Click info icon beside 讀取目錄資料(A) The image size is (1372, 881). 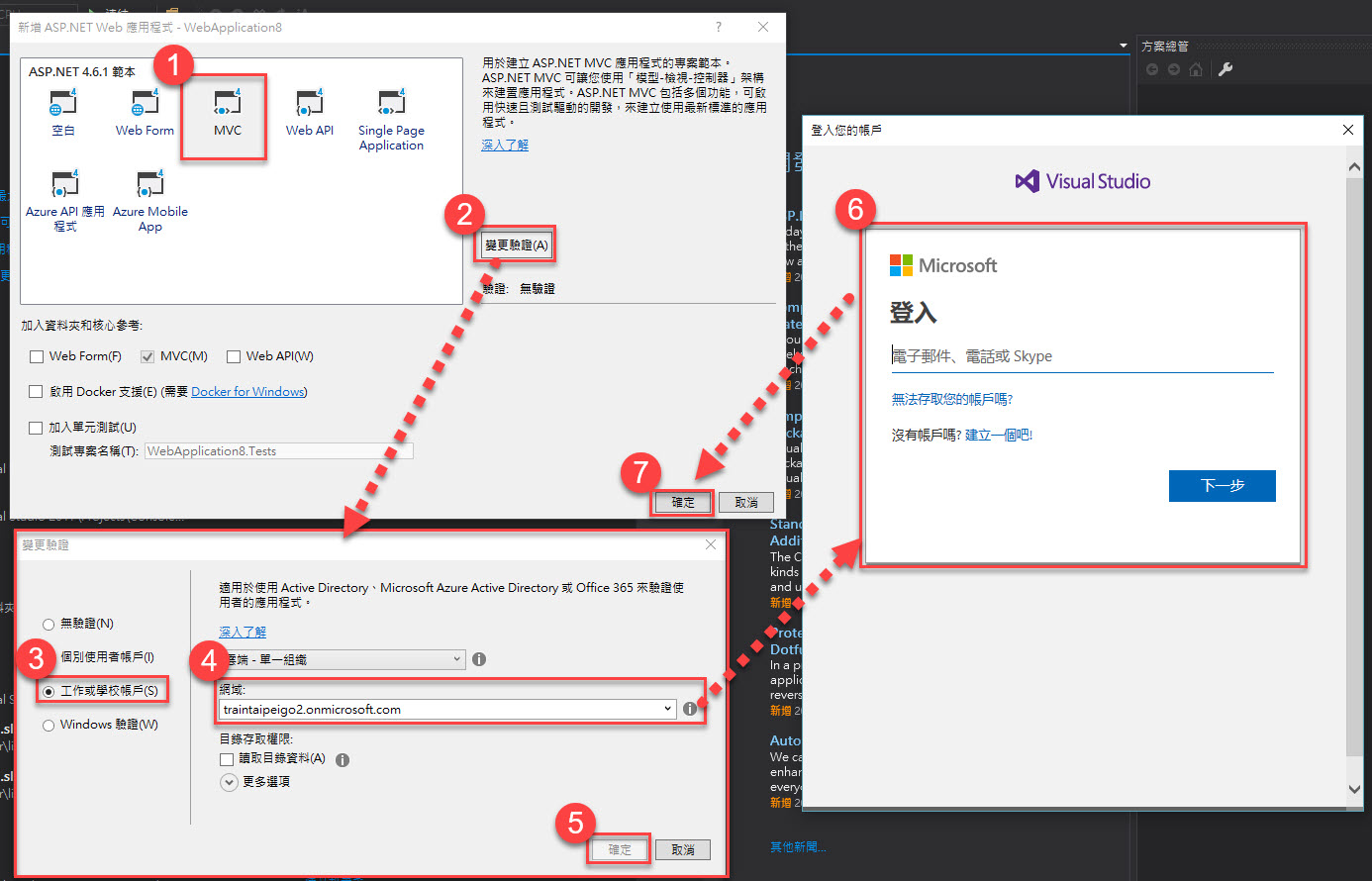coord(343,760)
